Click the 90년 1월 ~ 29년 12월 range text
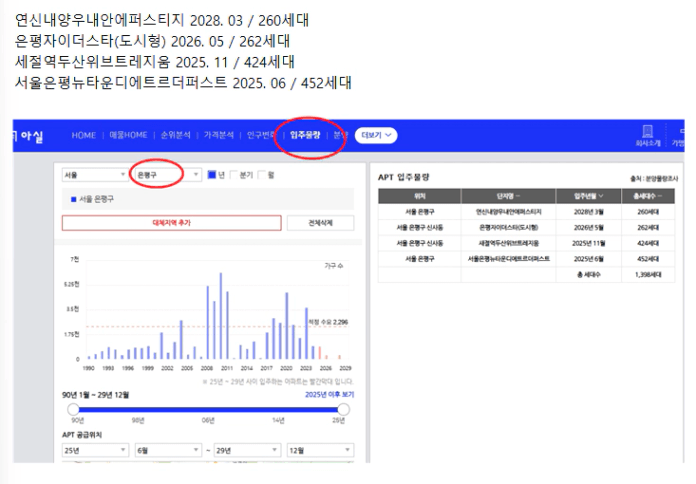 tap(95, 394)
